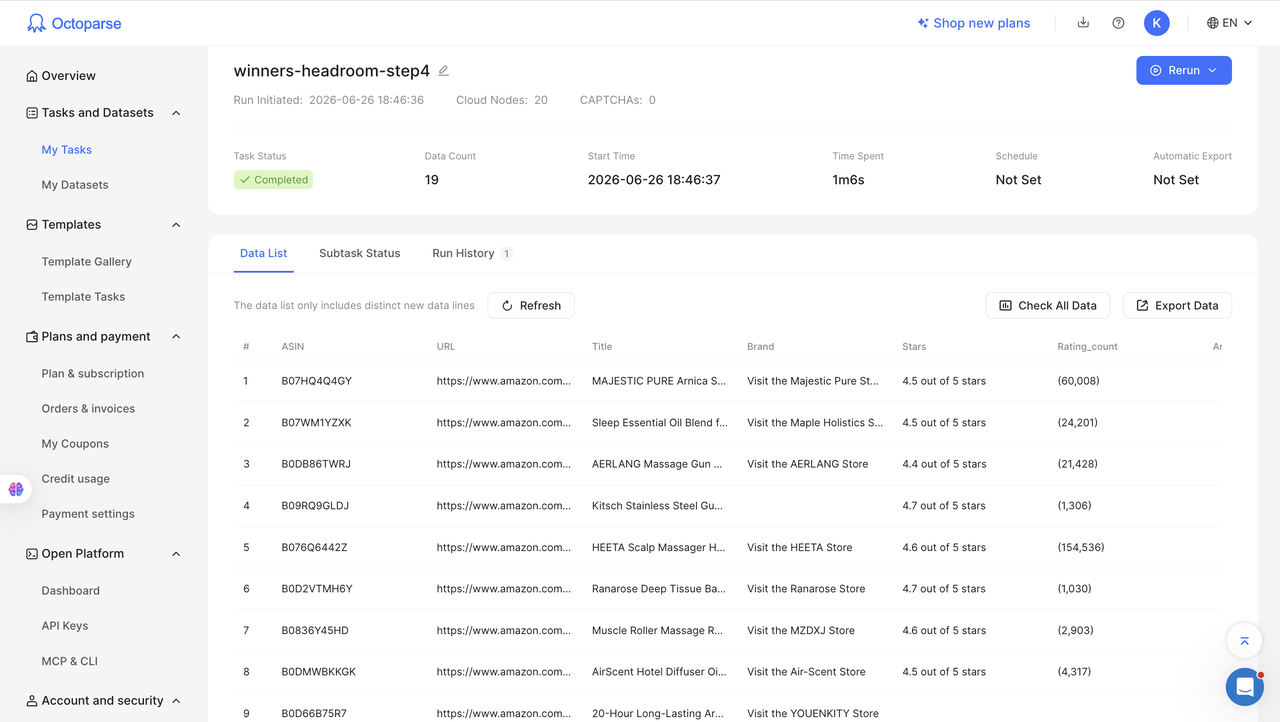
Task: Collapse the Tasks and Datasets section
Action: click(x=176, y=113)
